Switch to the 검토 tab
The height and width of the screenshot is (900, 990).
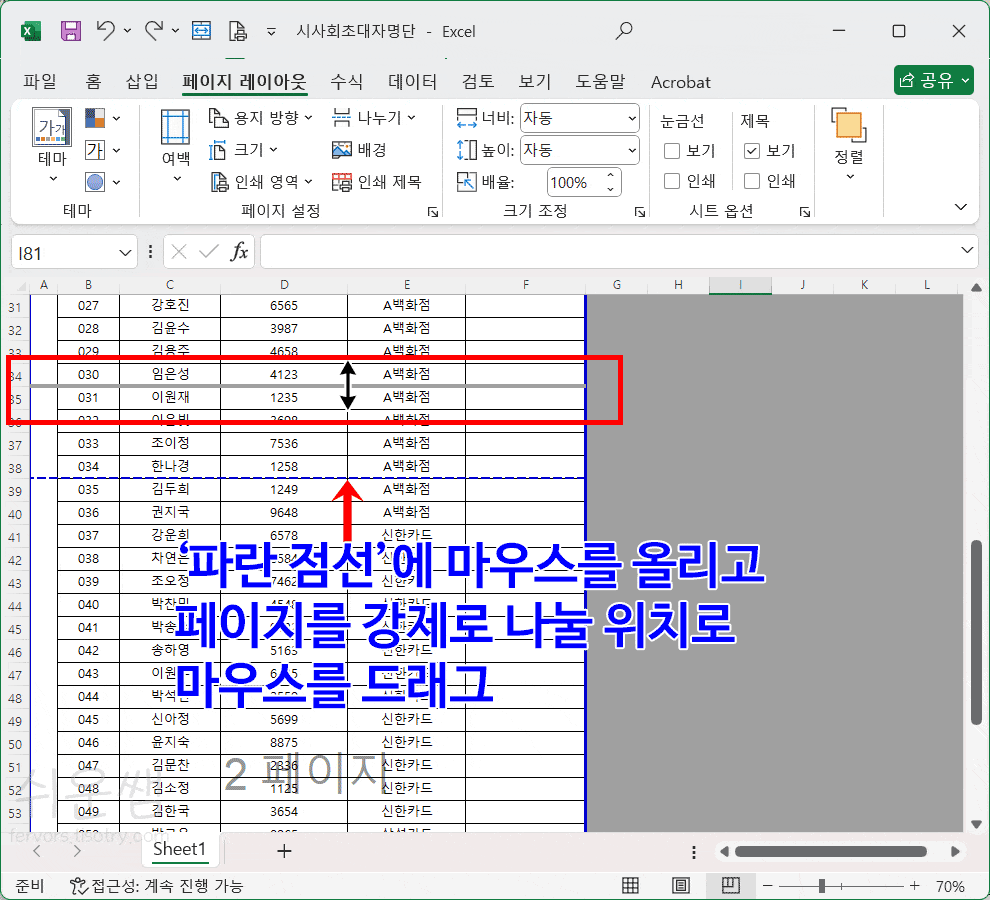tap(477, 81)
